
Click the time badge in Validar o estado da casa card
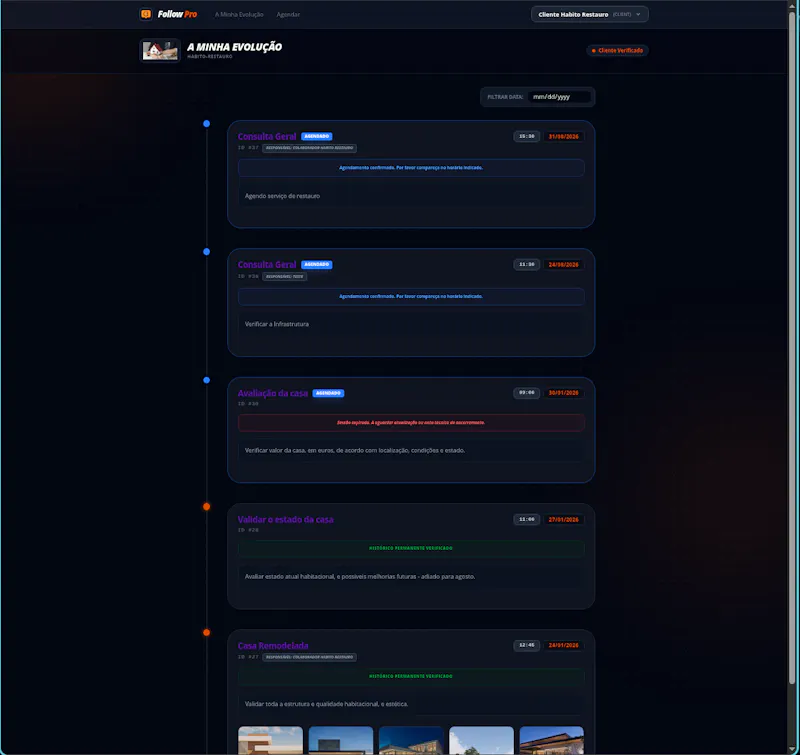(x=527, y=519)
